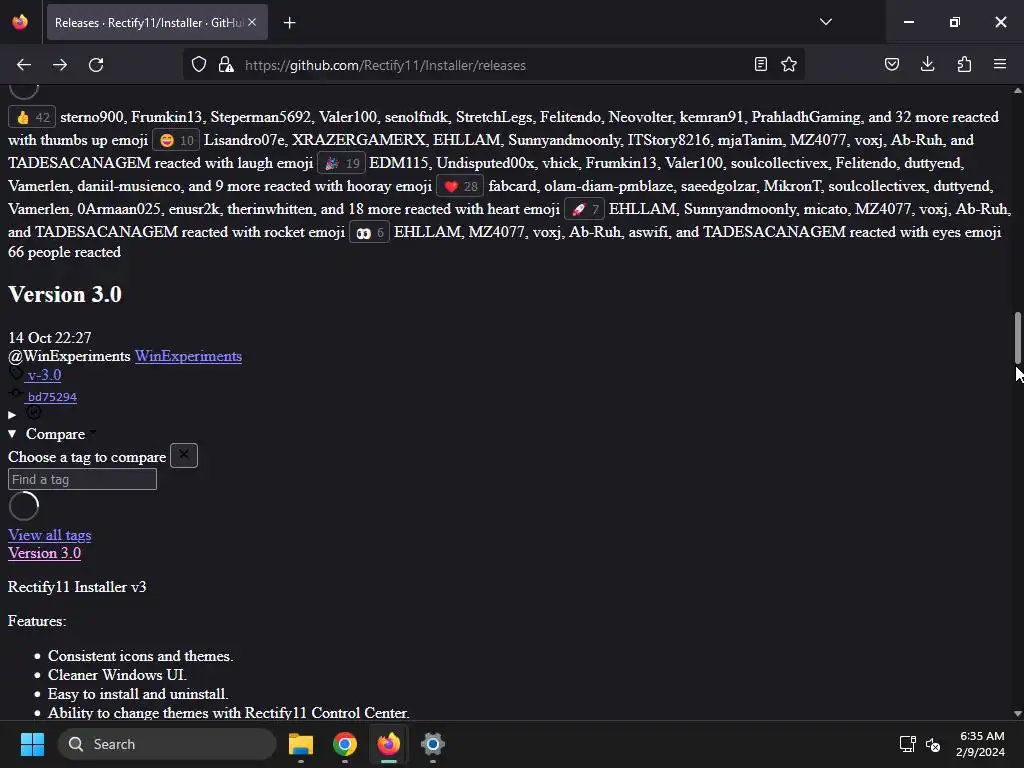Click 'Easy to install and uninstall.' bullet
The image size is (1024, 768).
138,694
